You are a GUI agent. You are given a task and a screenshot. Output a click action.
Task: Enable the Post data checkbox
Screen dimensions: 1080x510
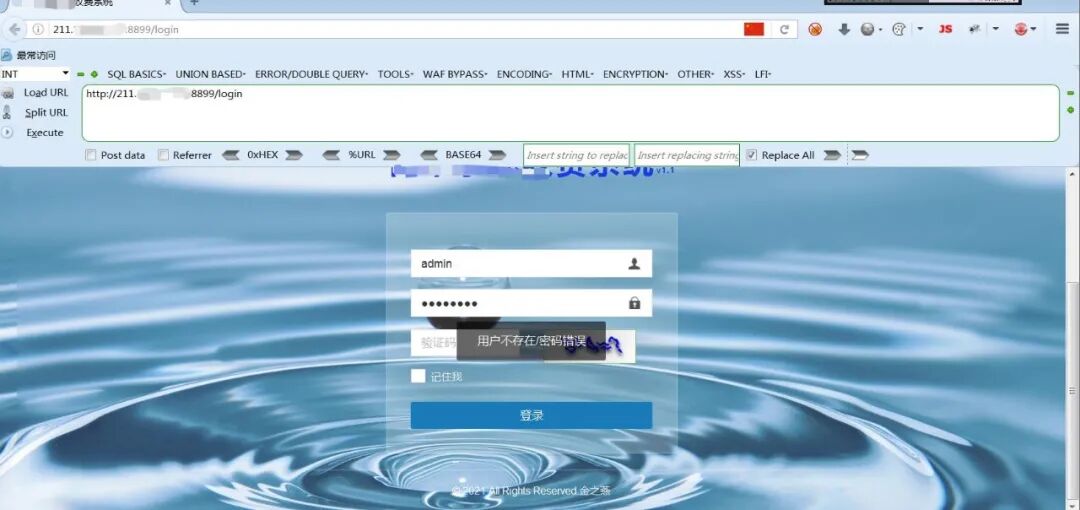(91, 155)
